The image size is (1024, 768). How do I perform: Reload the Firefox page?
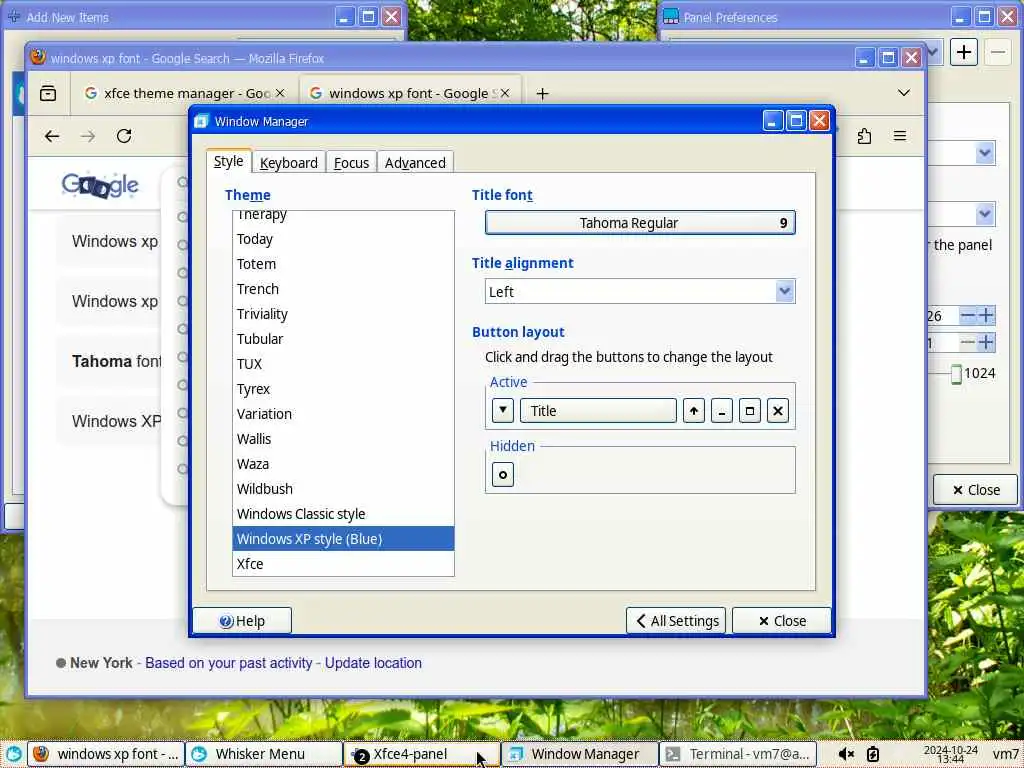tap(124, 136)
